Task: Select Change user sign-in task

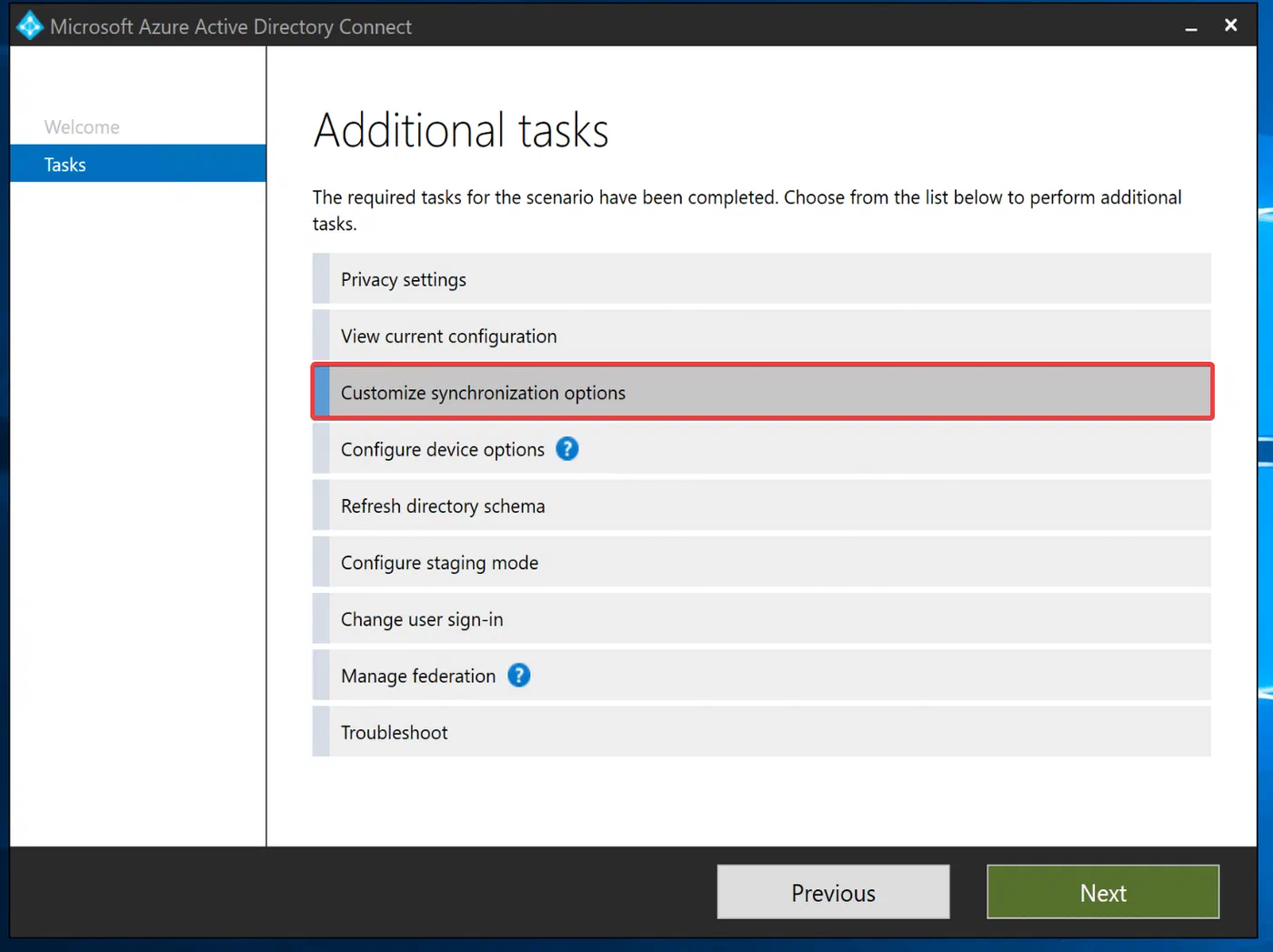Action: tap(762, 618)
